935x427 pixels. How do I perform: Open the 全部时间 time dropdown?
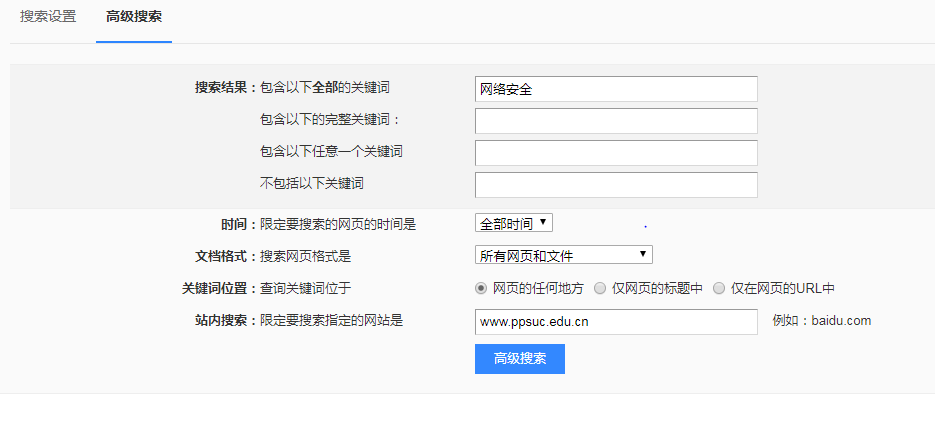tap(514, 223)
